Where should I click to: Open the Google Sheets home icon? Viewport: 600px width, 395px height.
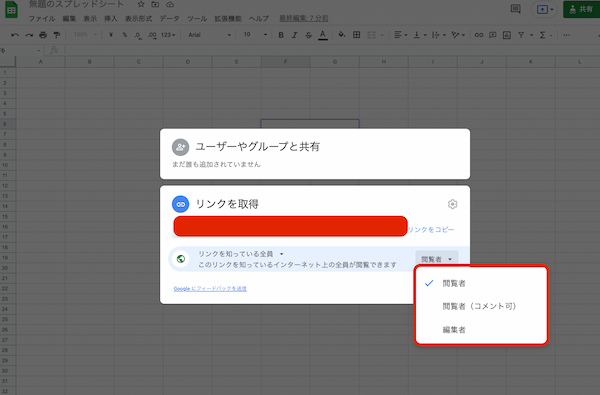pyautogui.click(x=11, y=9)
